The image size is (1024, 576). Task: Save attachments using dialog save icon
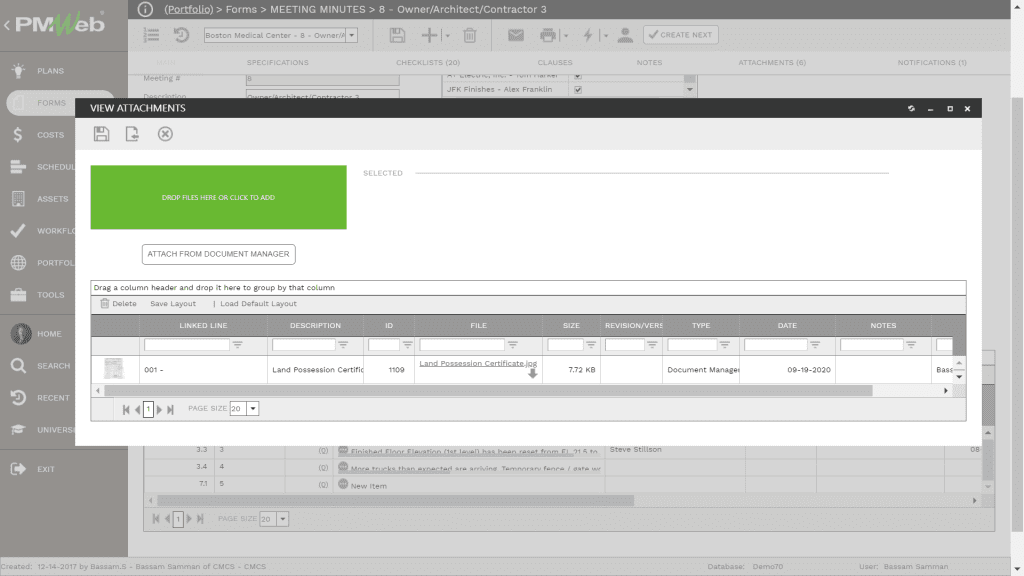[101, 134]
